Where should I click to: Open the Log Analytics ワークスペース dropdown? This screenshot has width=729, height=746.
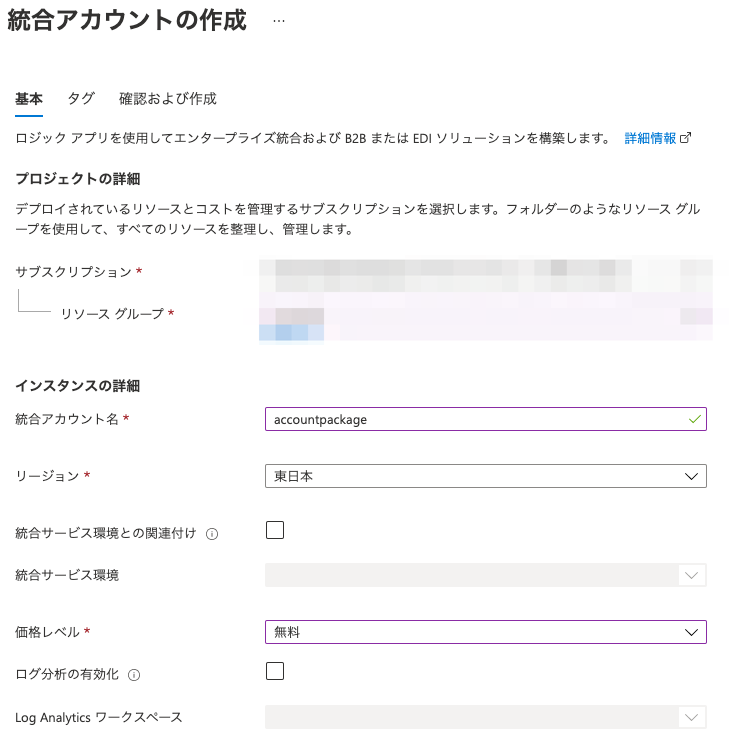coord(485,717)
